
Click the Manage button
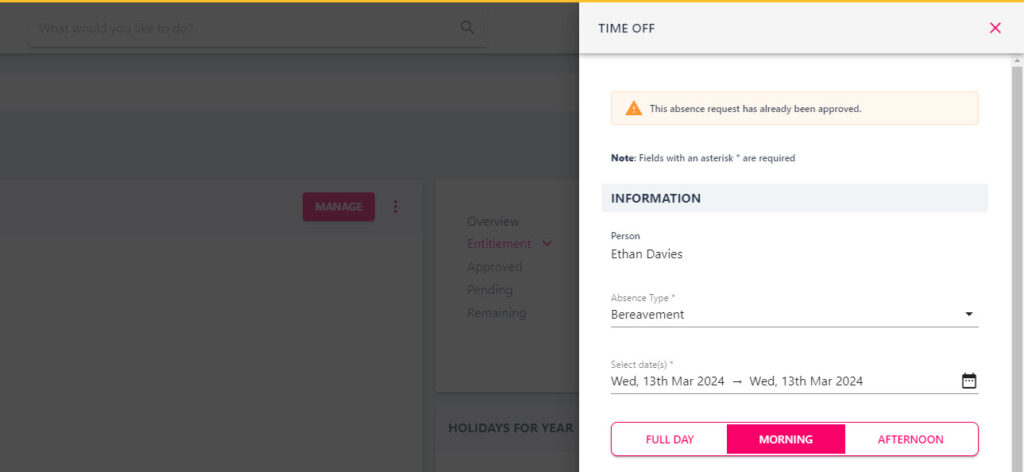[x=338, y=206]
